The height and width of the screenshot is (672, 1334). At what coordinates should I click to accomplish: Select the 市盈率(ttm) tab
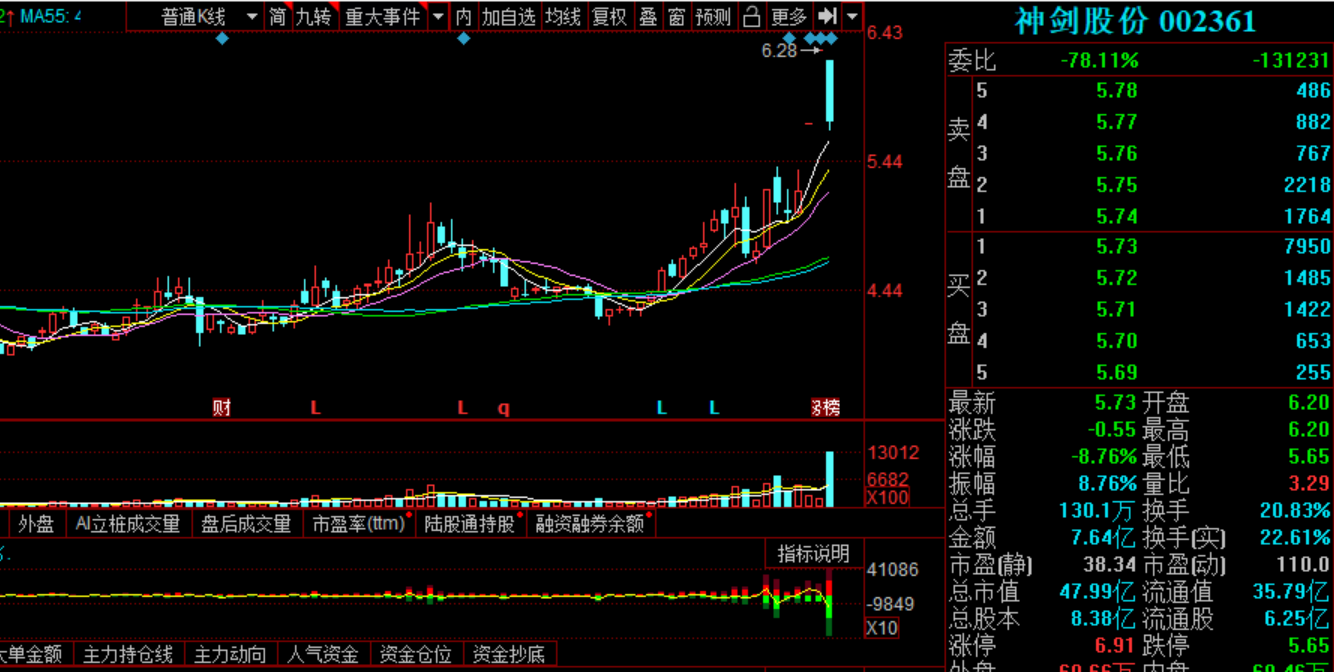[x=359, y=523]
